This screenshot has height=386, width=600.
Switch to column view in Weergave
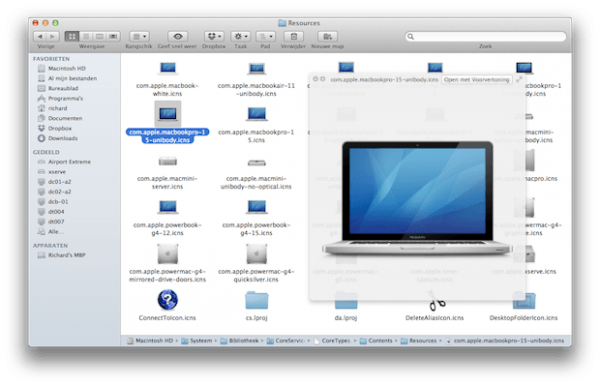pos(99,36)
